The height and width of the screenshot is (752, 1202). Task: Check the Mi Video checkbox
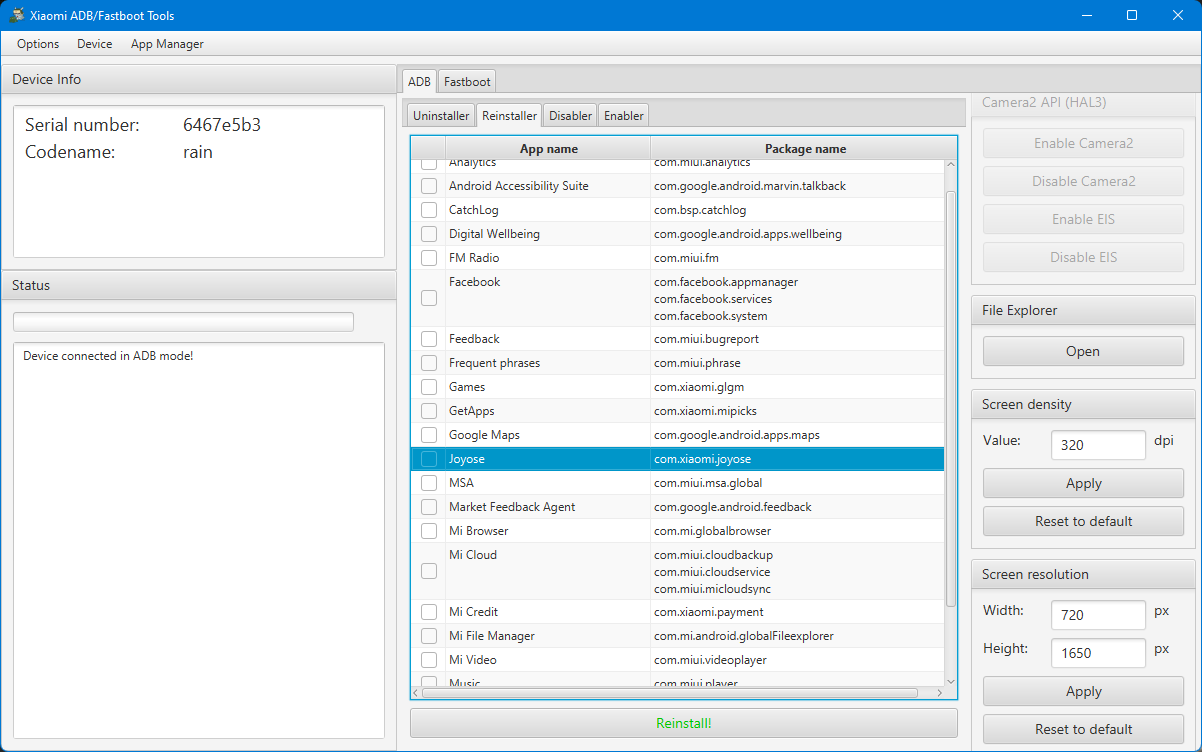[429, 660]
